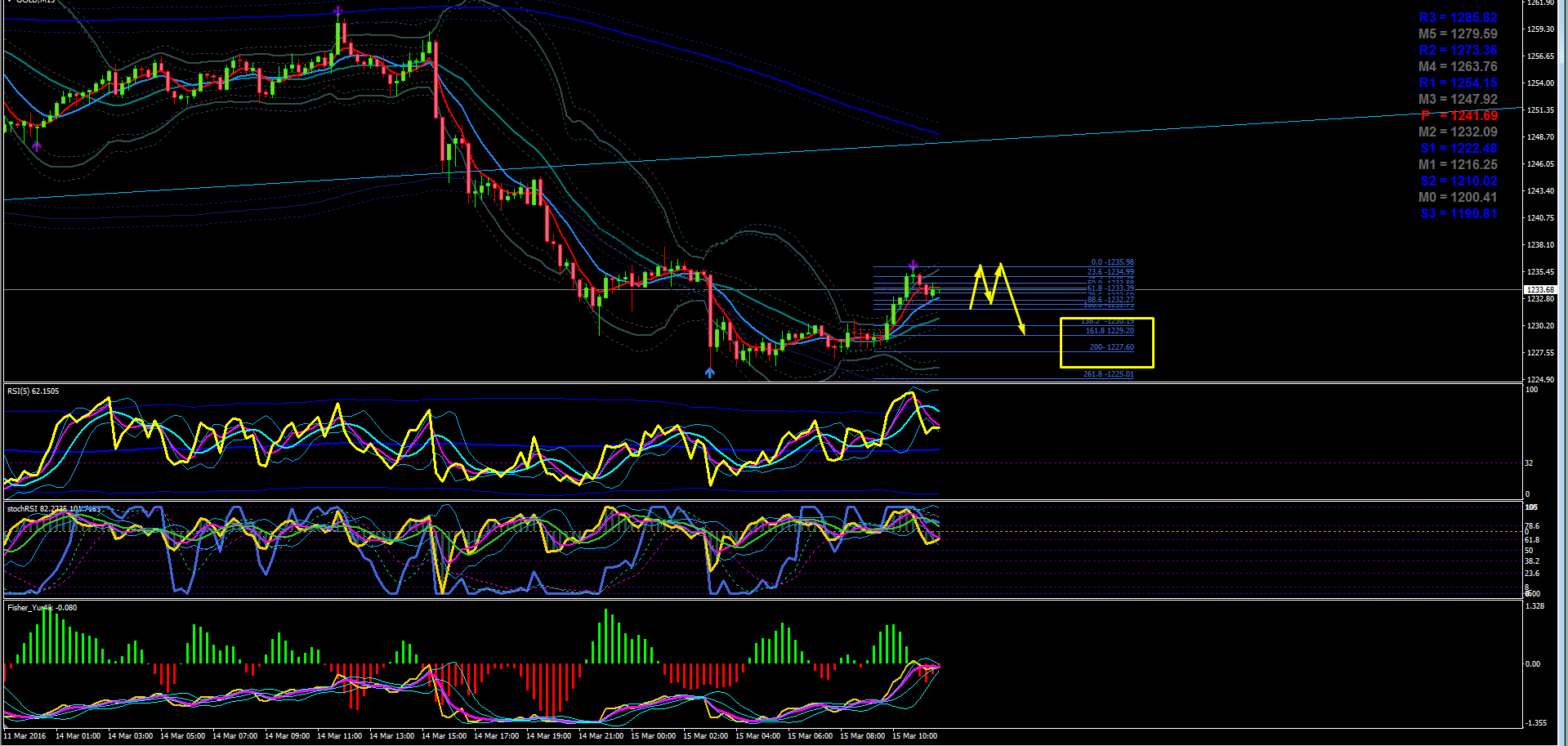Click 15 Mar 04:00 on the time axis
Image resolution: width=1568 pixels, height=746 pixels.
757,736
